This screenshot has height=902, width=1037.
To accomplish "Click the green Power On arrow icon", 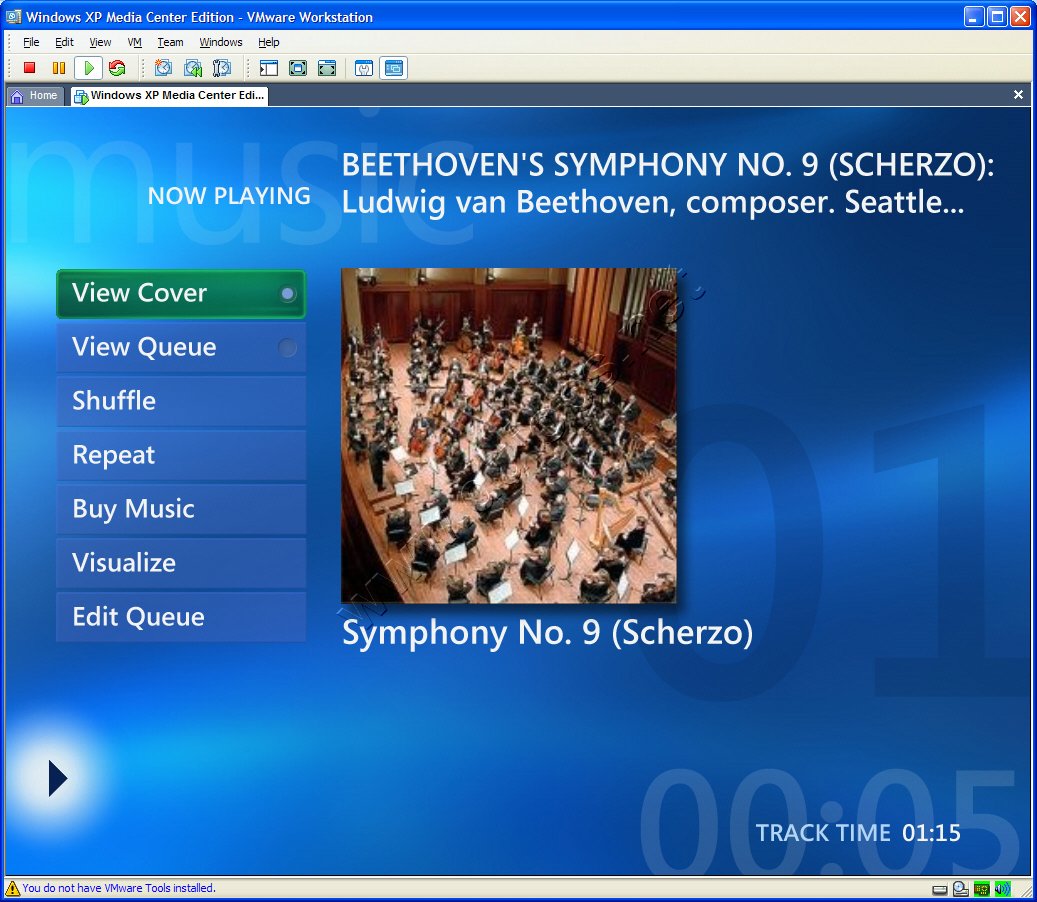I will coord(89,67).
